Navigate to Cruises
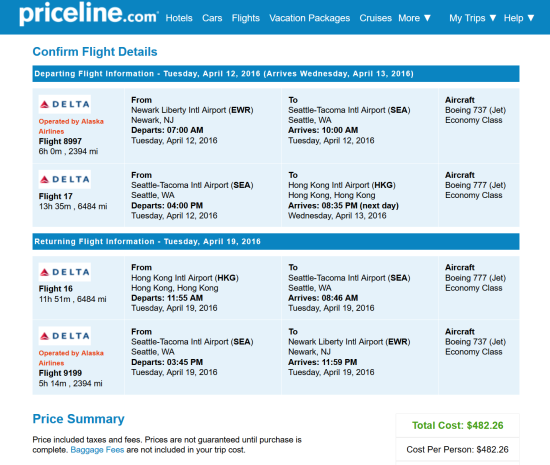The height and width of the screenshot is (465, 550). 375,18
